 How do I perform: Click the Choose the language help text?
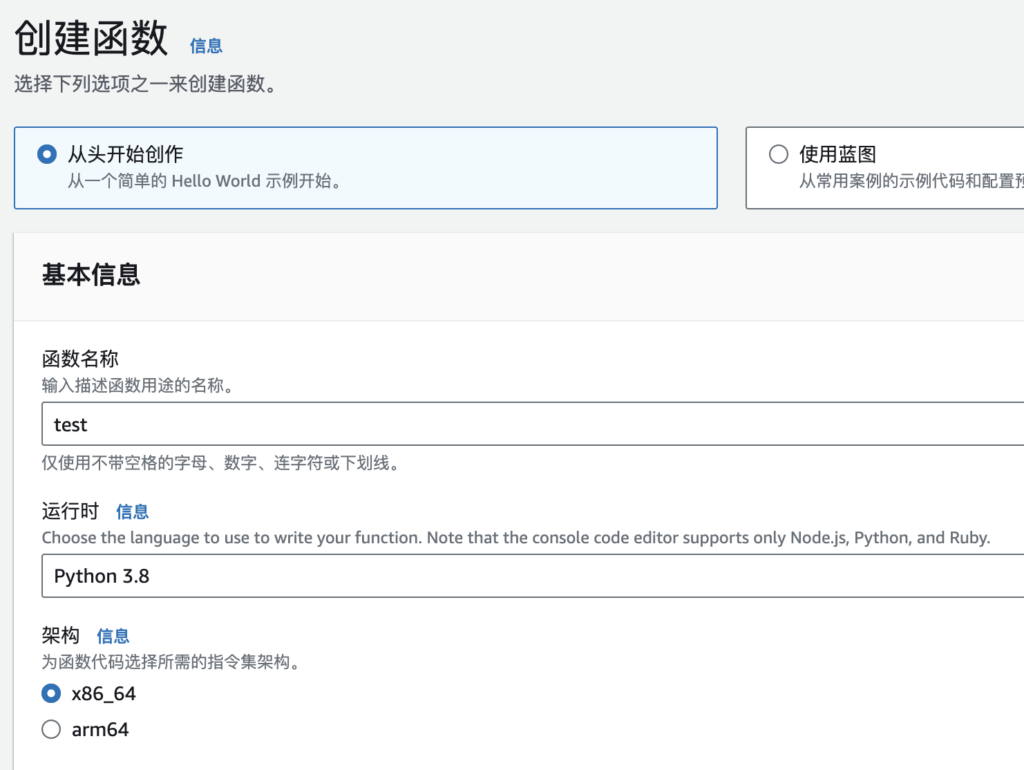[515, 538]
